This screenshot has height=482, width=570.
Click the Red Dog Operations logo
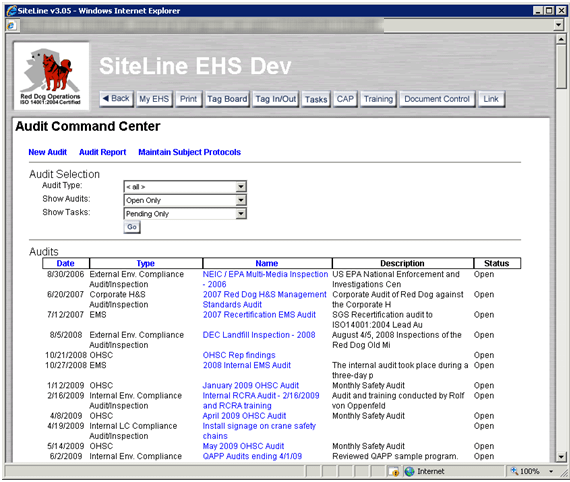(51, 76)
